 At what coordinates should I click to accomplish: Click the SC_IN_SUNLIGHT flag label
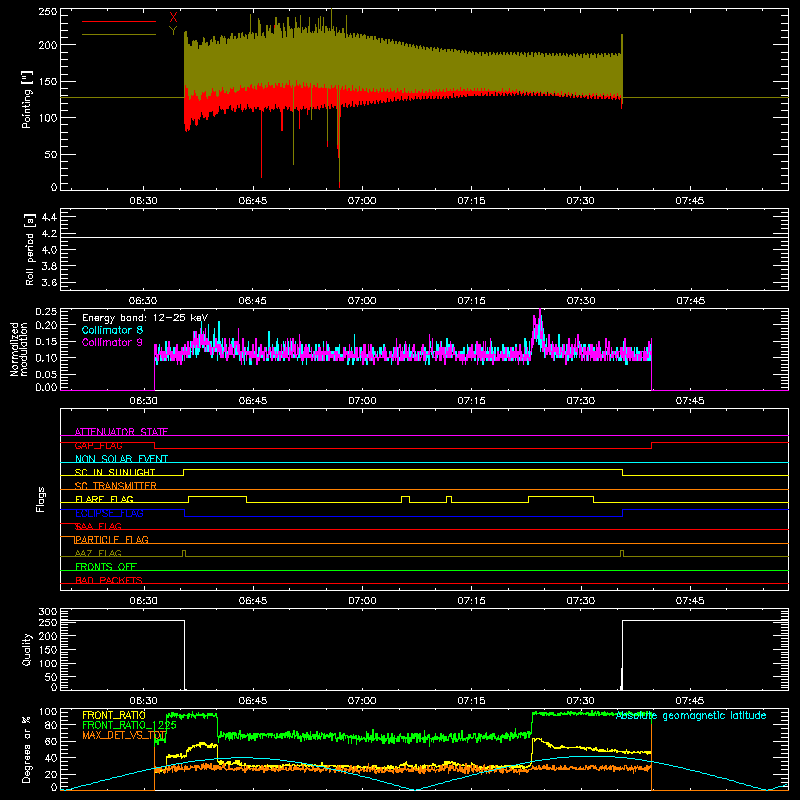point(115,472)
